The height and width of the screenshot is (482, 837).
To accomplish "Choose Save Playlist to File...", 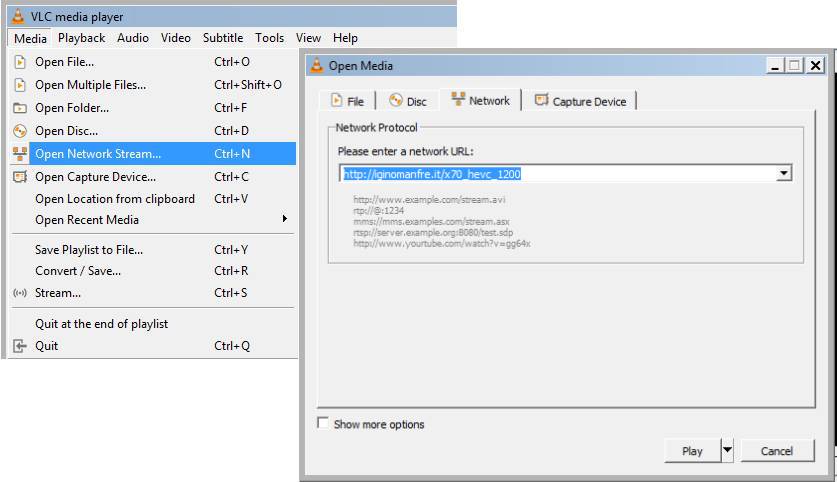I will [x=154, y=250].
